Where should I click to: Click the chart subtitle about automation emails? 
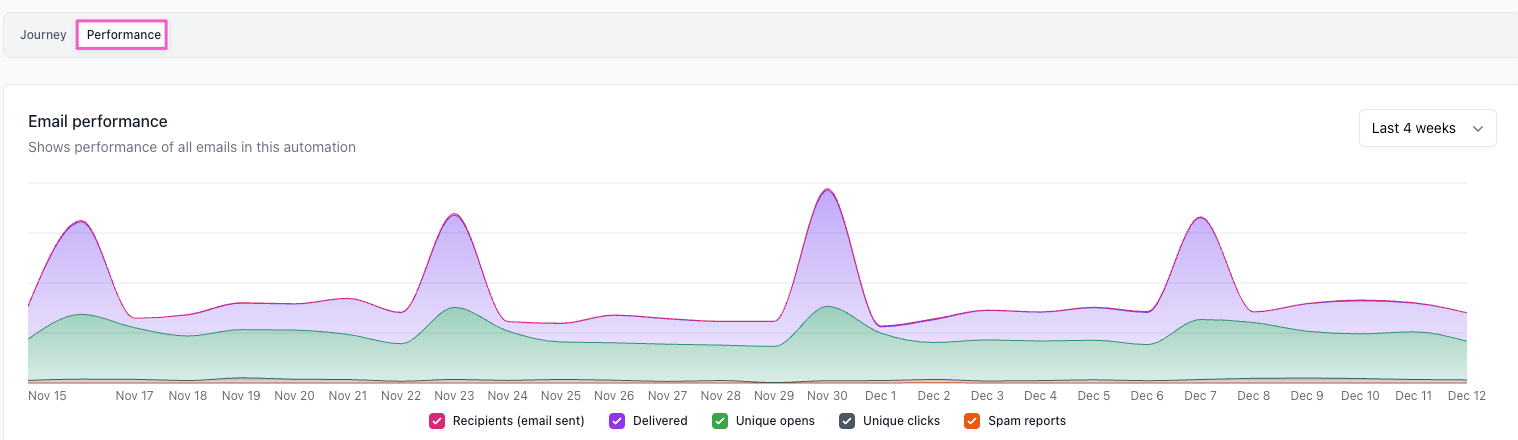click(x=192, y=147)
